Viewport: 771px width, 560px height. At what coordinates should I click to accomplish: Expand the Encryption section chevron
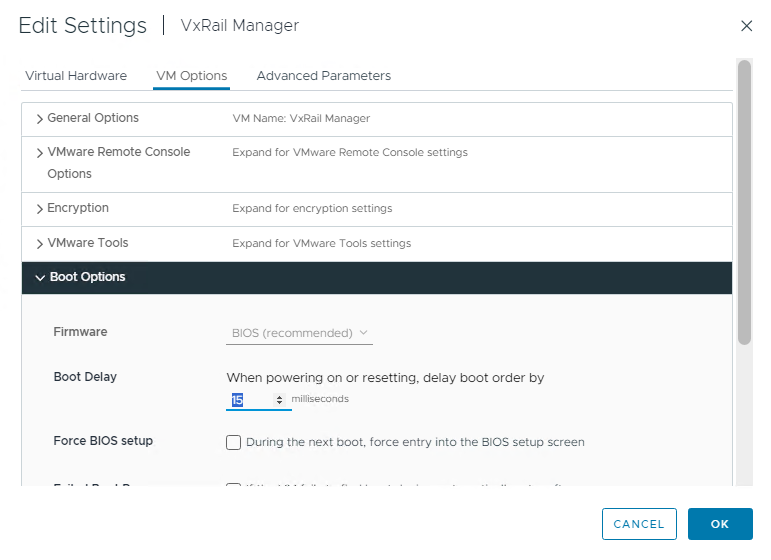(40, 209)
